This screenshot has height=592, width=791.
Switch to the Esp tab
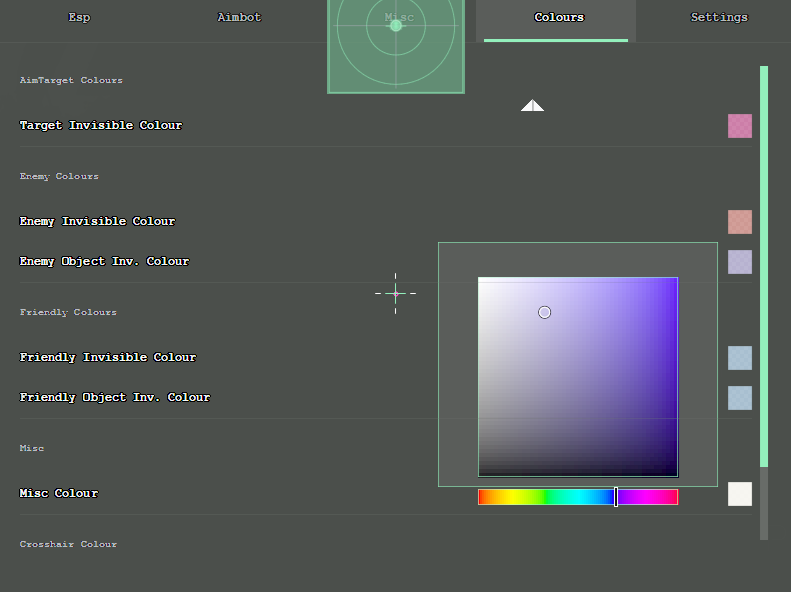coord(79,18)
